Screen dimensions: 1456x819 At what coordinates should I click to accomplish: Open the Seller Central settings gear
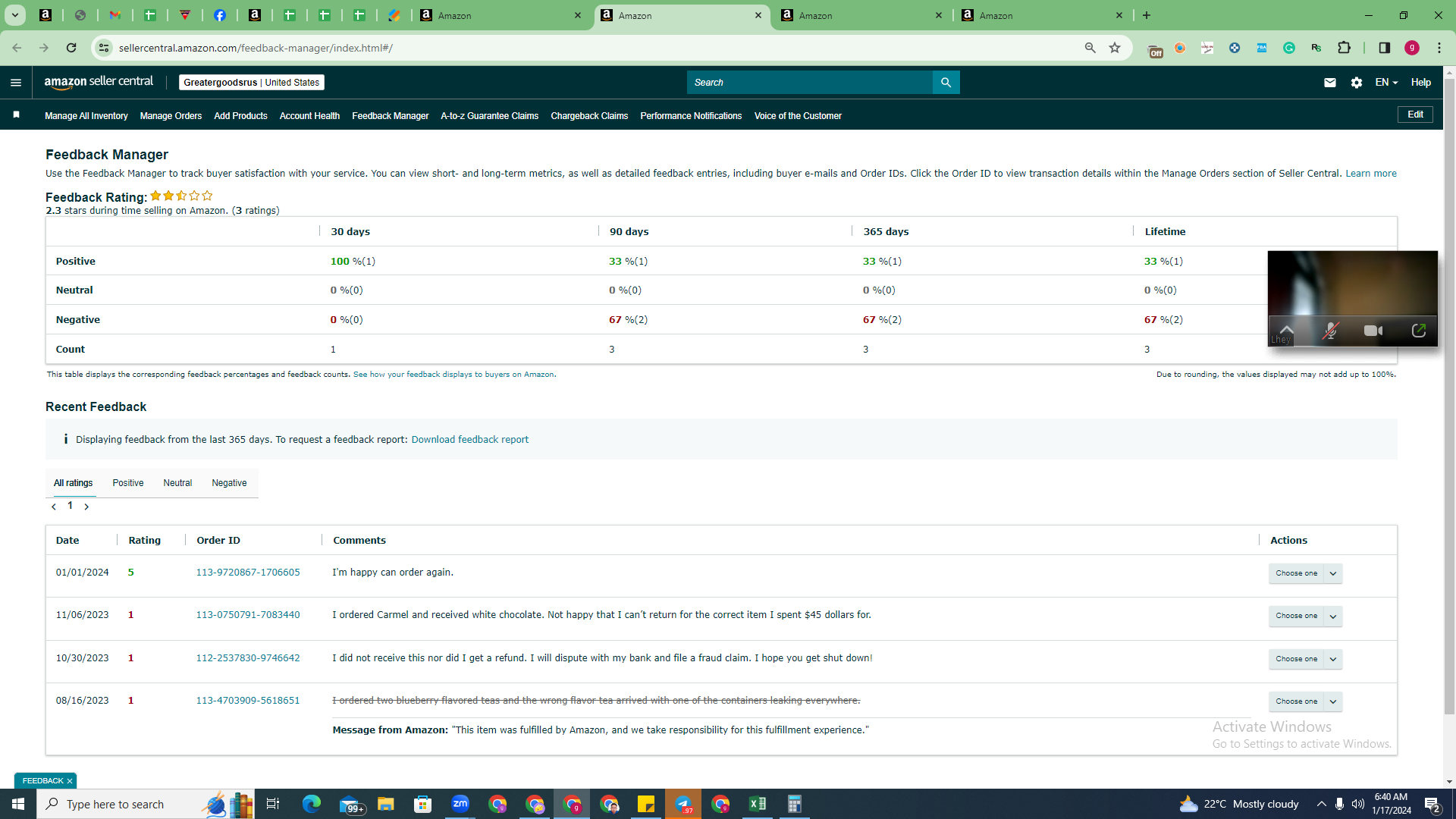tap(1357, 83)
